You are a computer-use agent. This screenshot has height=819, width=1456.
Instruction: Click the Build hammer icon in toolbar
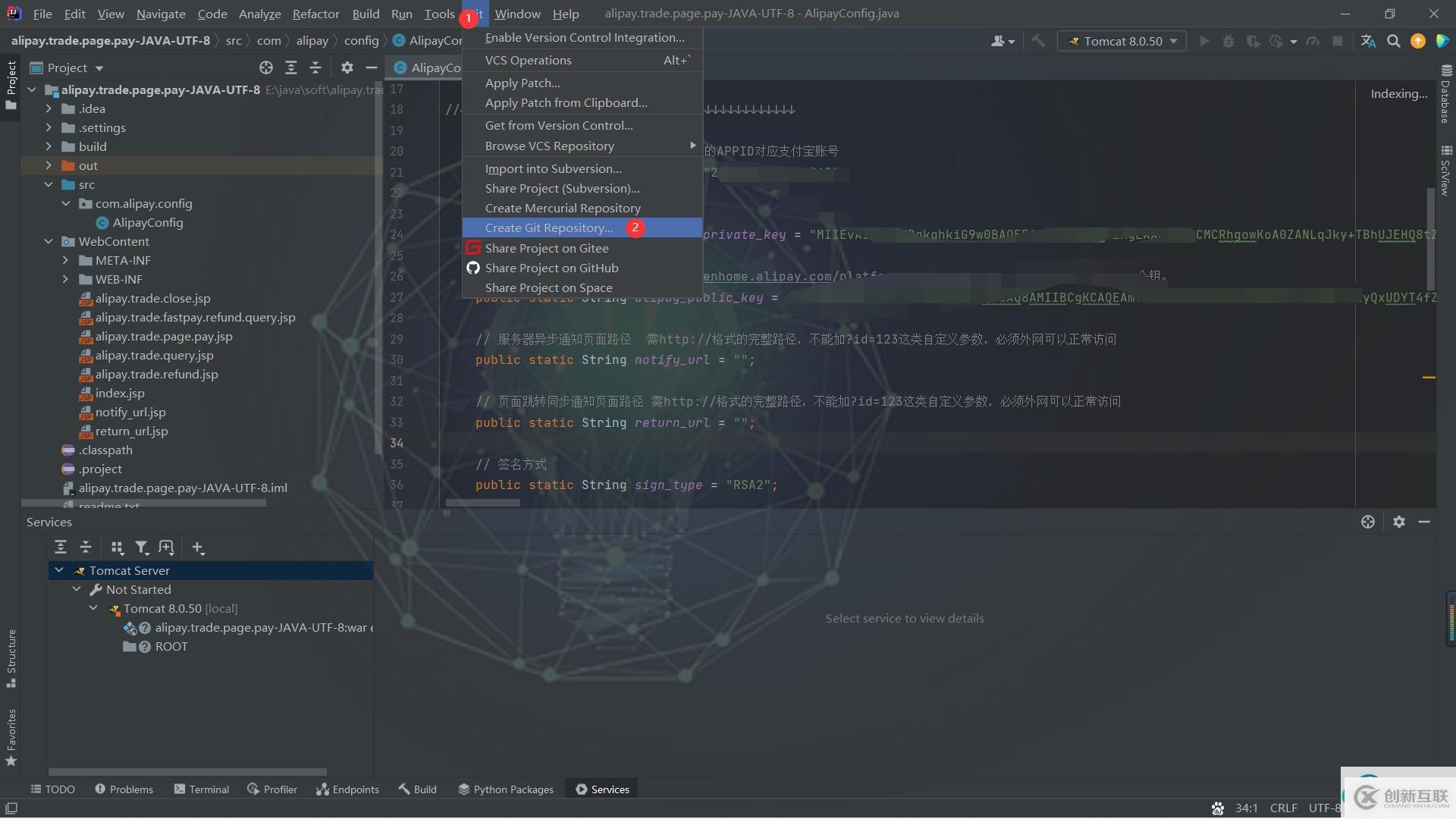coord(1038,41)
